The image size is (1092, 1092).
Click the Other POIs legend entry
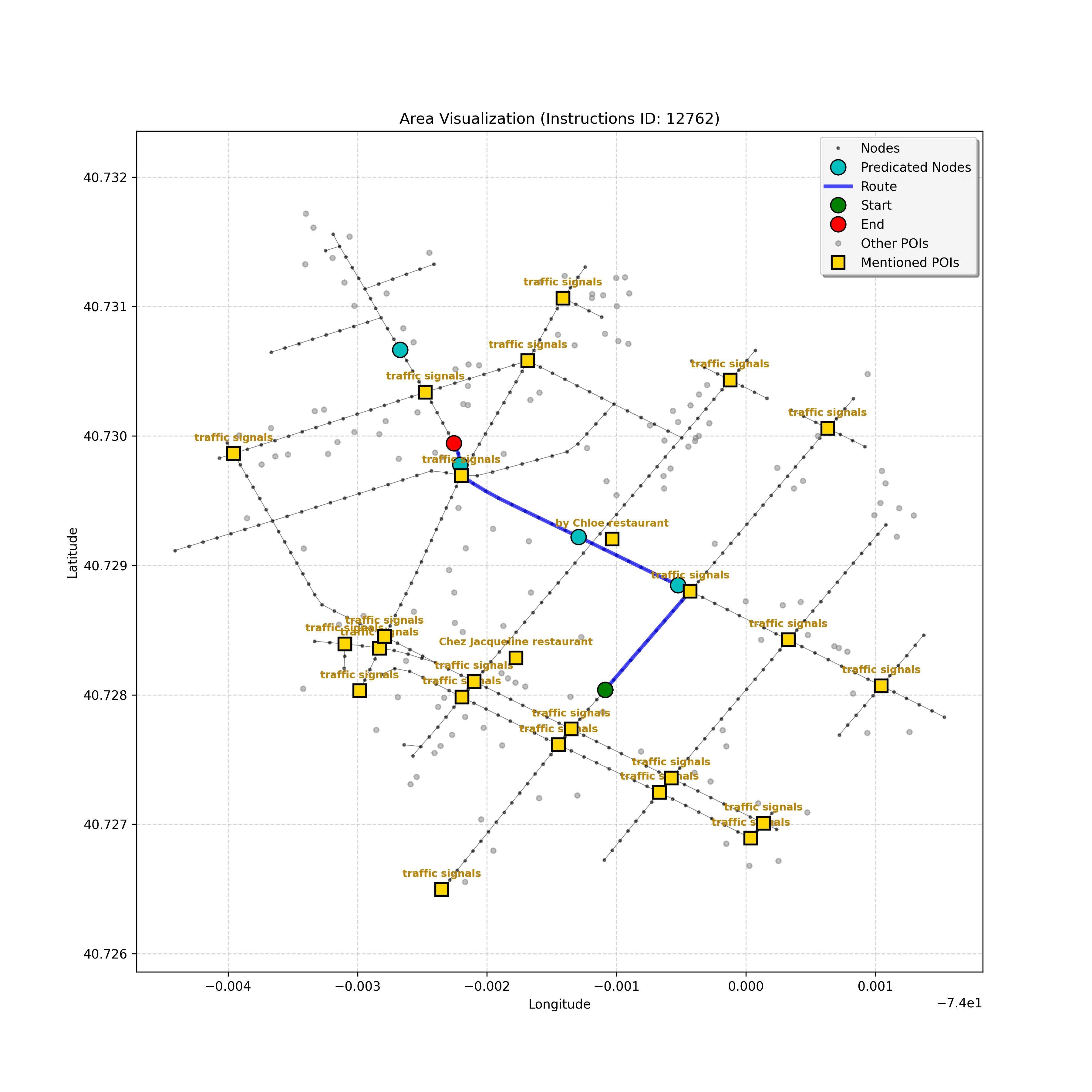[x=894, y=244]
